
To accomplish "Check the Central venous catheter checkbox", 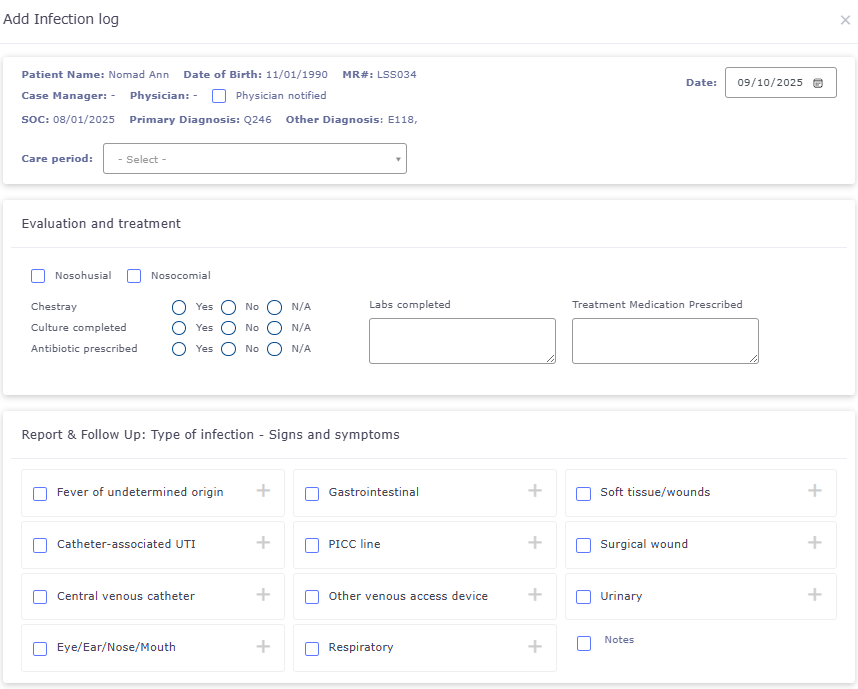I will click(x=40, y=597).
